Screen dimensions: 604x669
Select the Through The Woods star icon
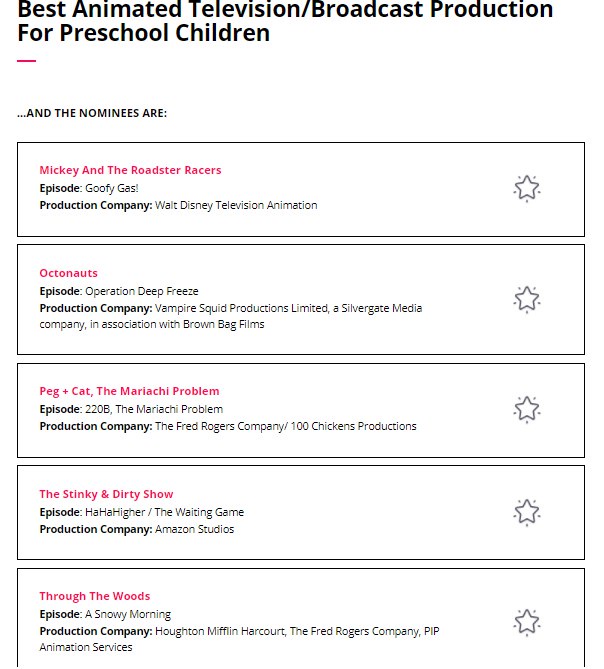pyautogui.click(x=527, y=622)
